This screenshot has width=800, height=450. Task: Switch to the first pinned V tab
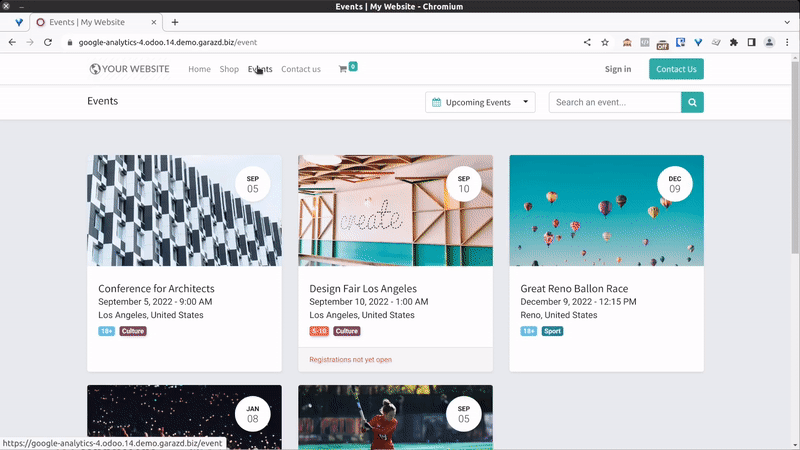[19, 22]
